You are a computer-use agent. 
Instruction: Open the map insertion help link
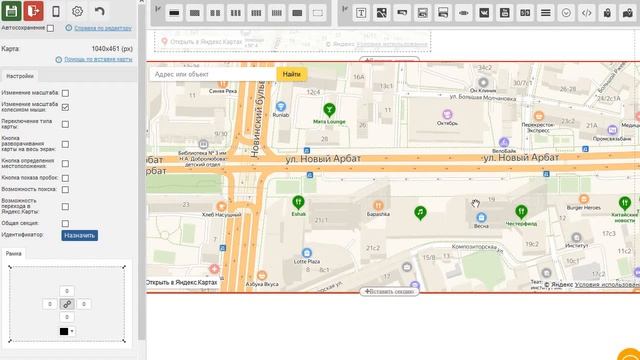(98, 60)
